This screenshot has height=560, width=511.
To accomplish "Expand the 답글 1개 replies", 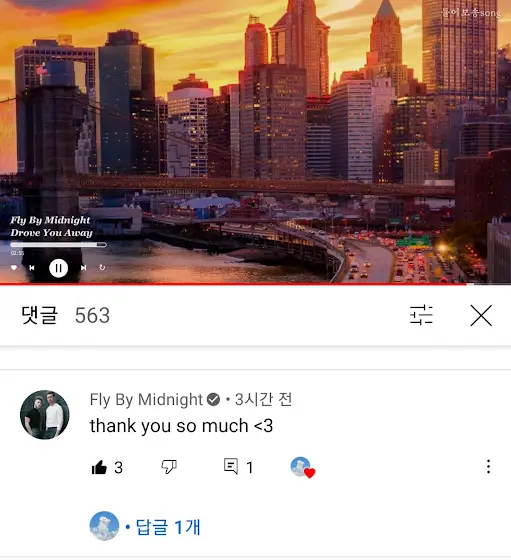I will pos(168,527).
